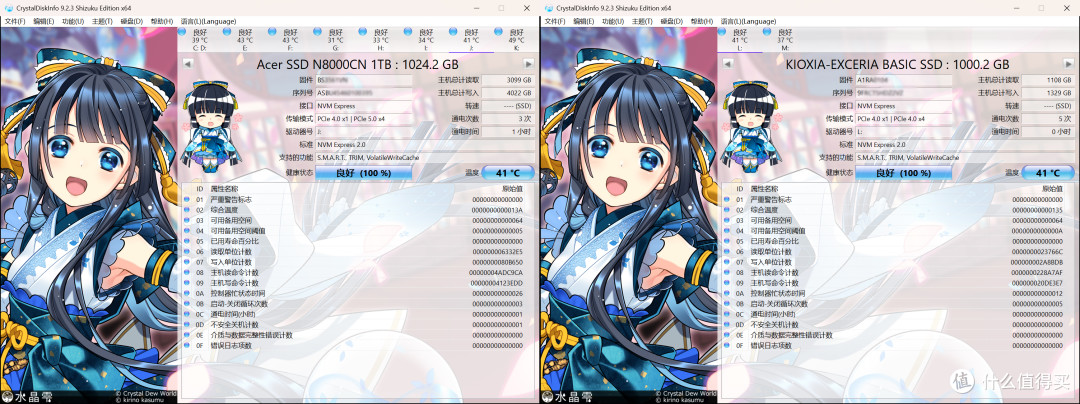Select the L: disk in the KIOXIA window

point(740,39)
